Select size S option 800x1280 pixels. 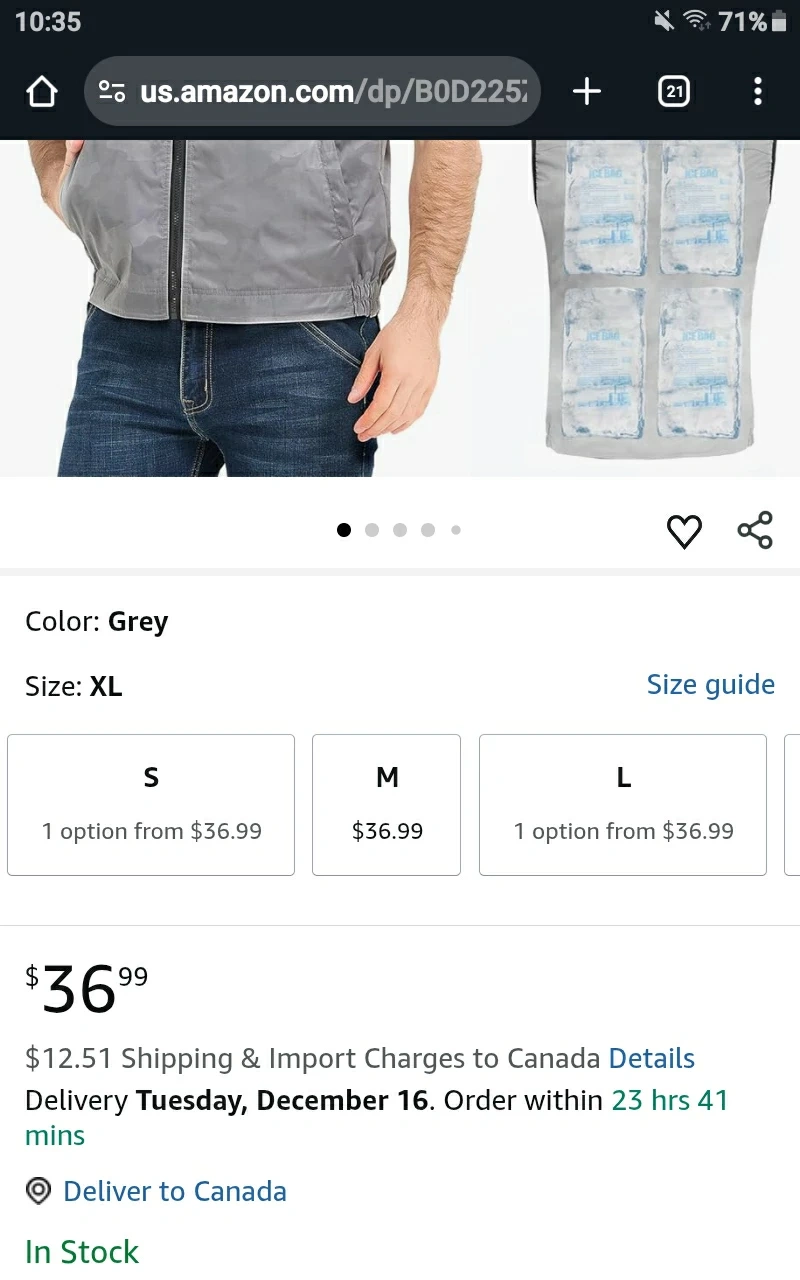[151, 805]
